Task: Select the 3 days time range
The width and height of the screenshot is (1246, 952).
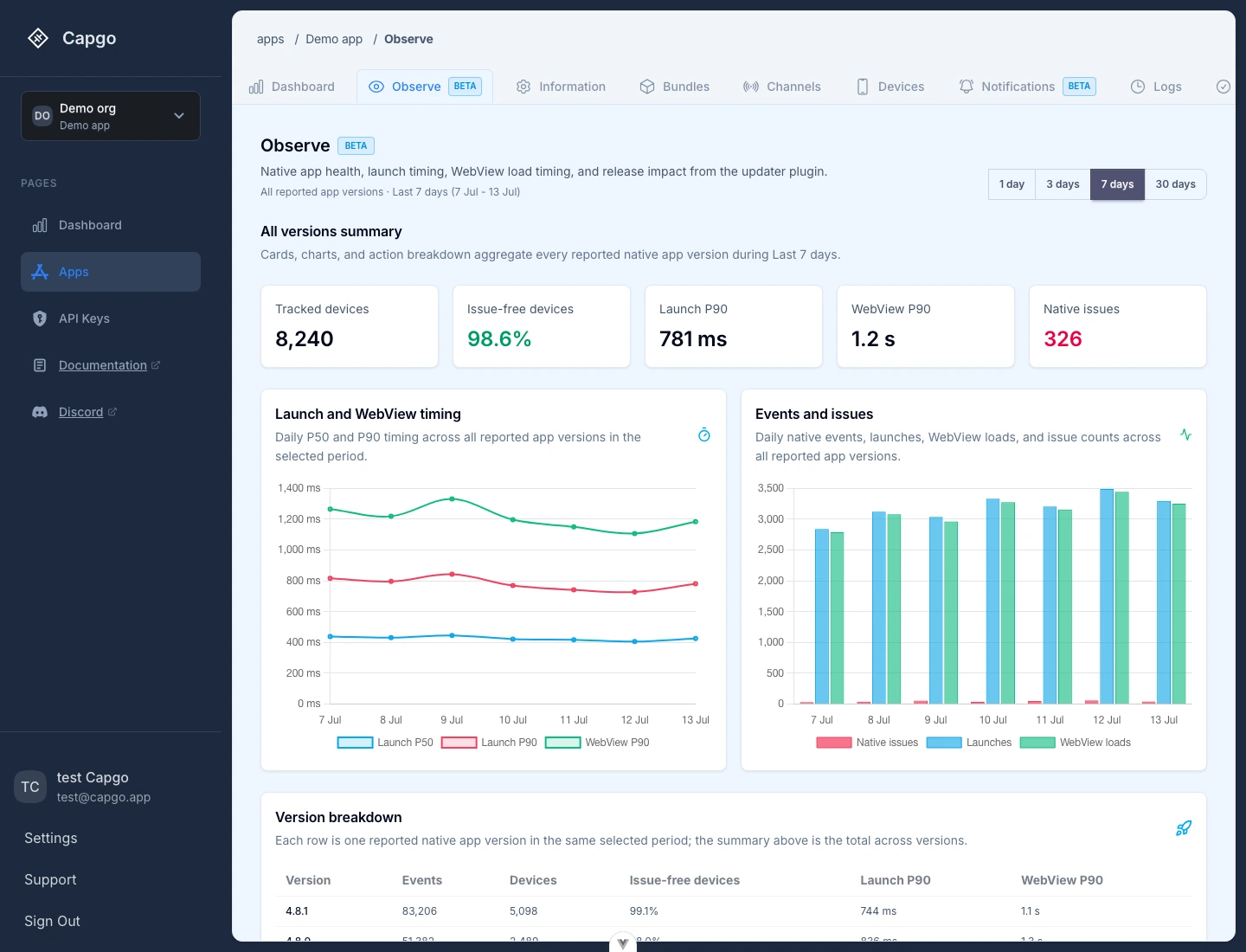Action: 1063,184
